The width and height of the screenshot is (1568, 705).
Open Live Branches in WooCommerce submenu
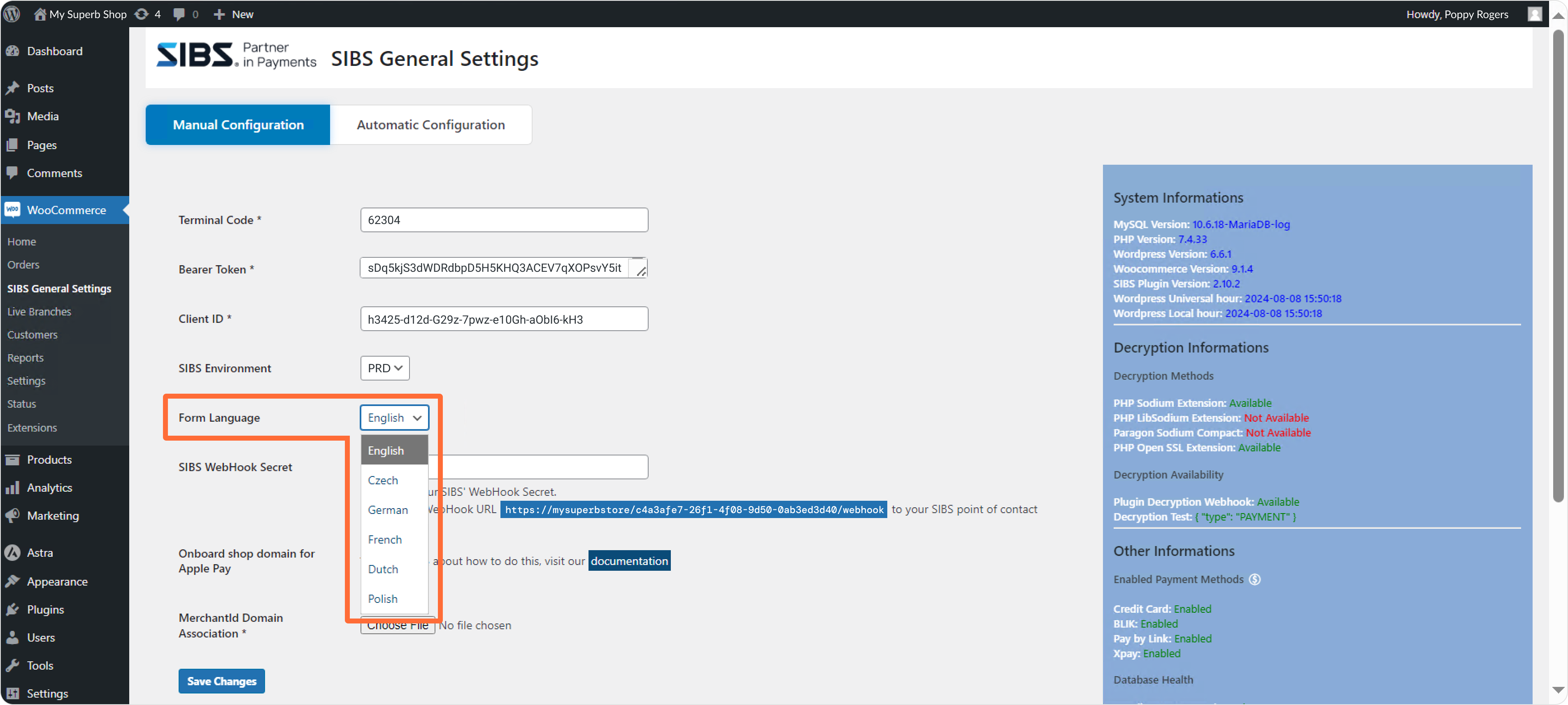click(x=39, y=312)
